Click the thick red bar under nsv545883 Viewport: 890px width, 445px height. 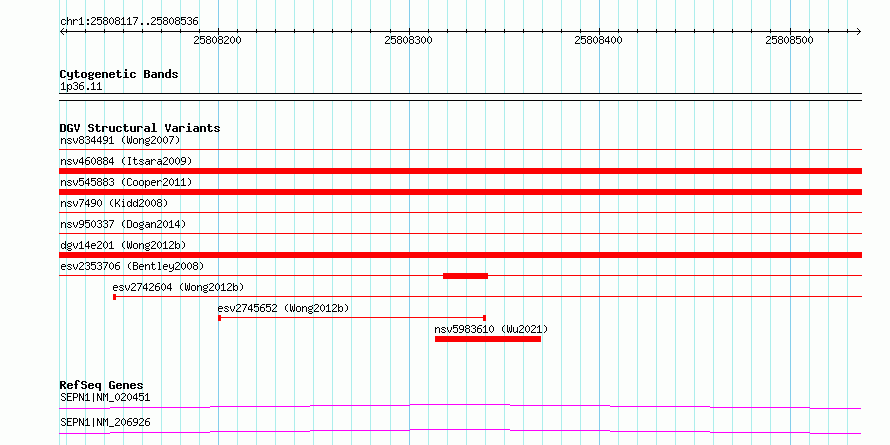click(460, 192)
